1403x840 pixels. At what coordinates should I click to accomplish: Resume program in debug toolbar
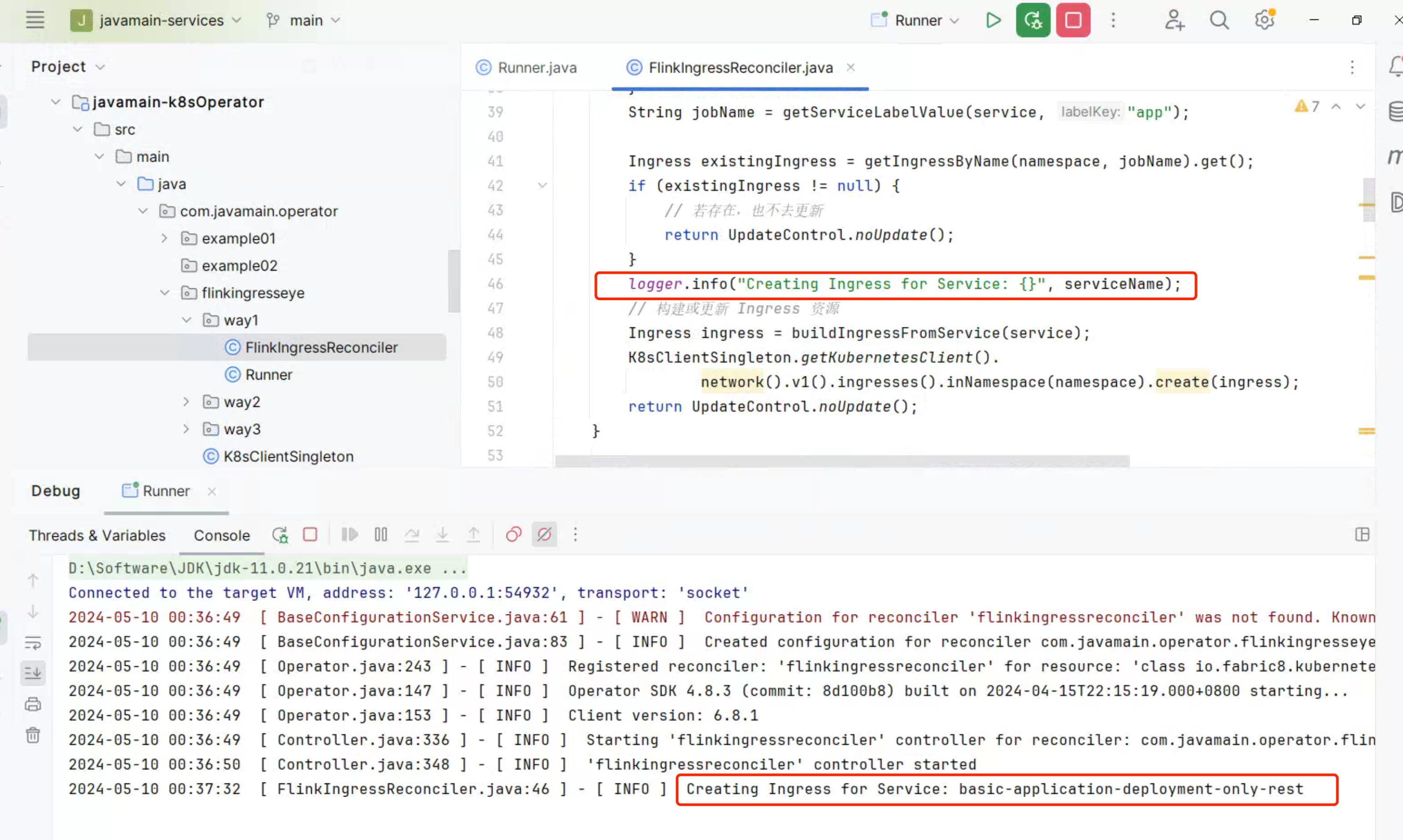[x=350, y=535]
